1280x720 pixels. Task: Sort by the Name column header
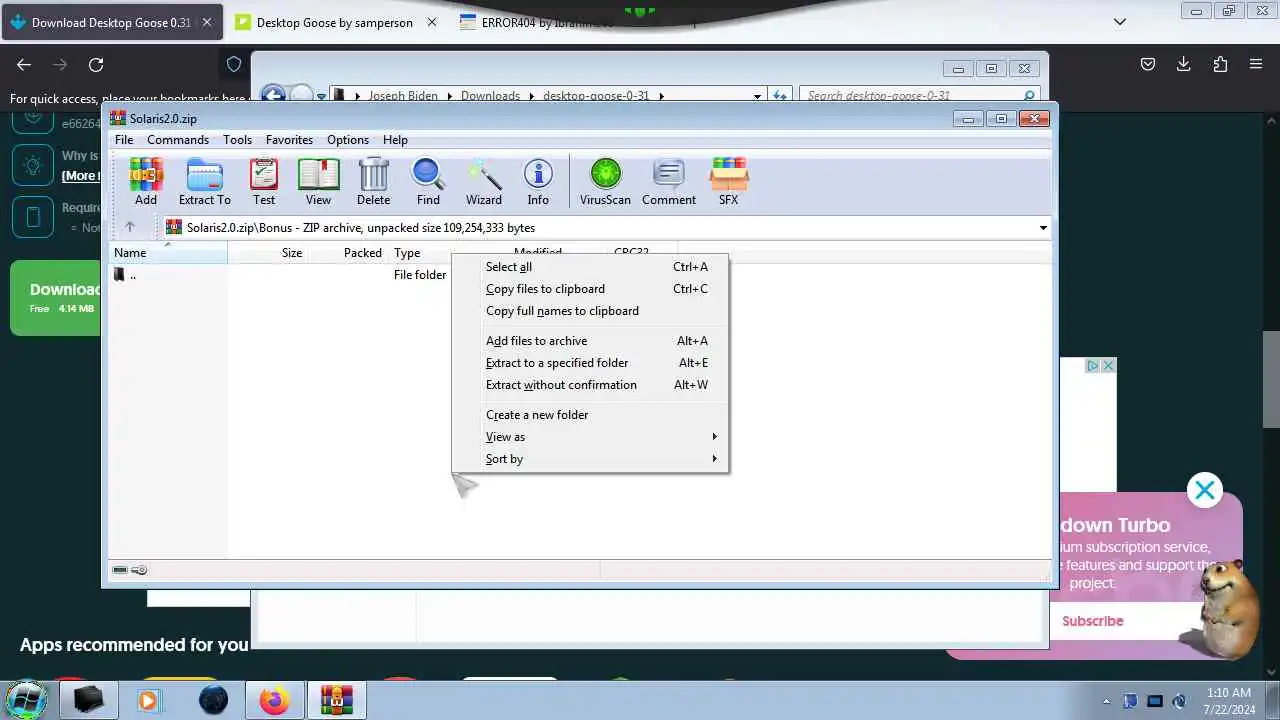coord(168,253)
